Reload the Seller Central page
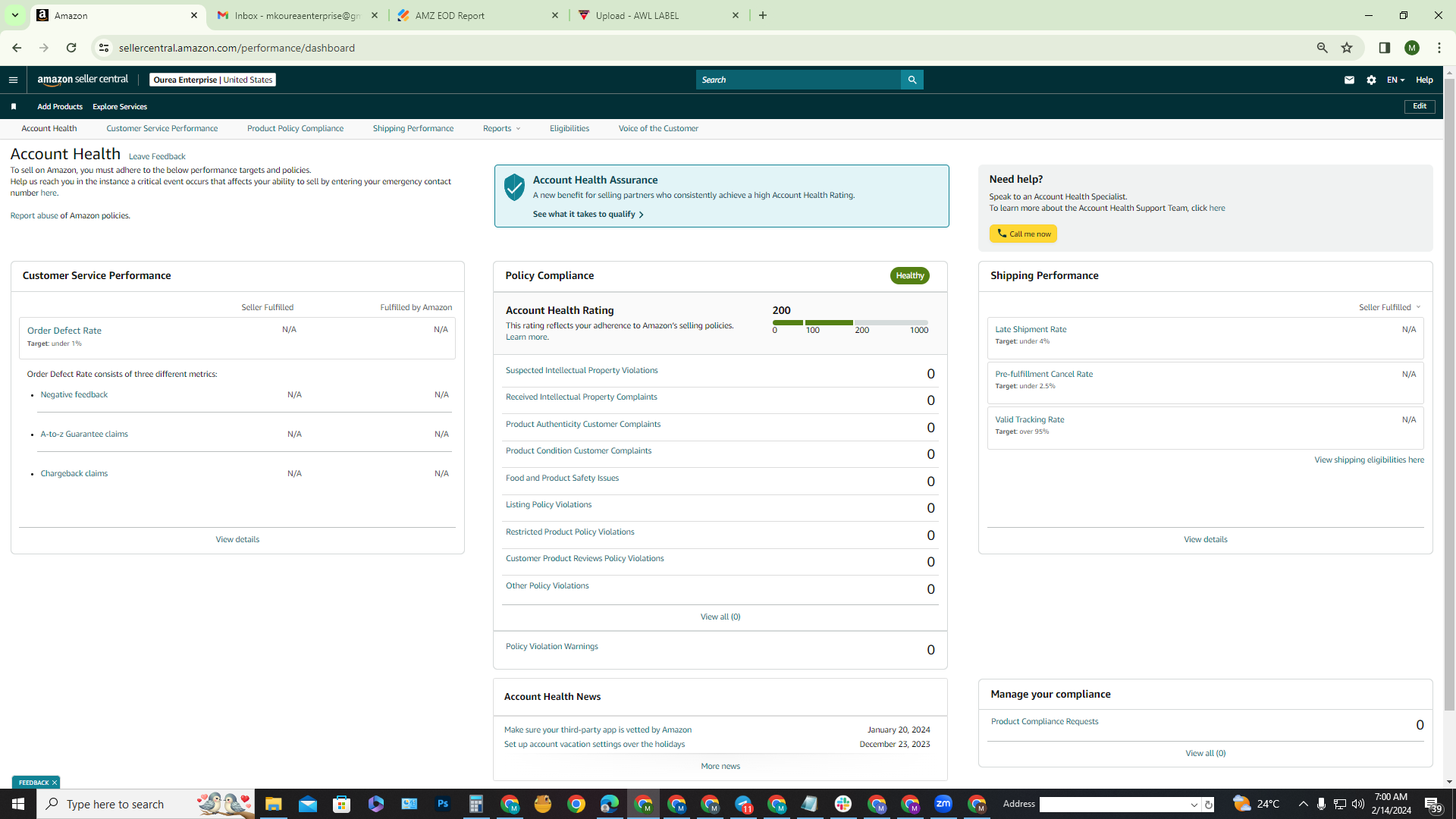This screenshot has height=819, width=1456. point(71,48)
